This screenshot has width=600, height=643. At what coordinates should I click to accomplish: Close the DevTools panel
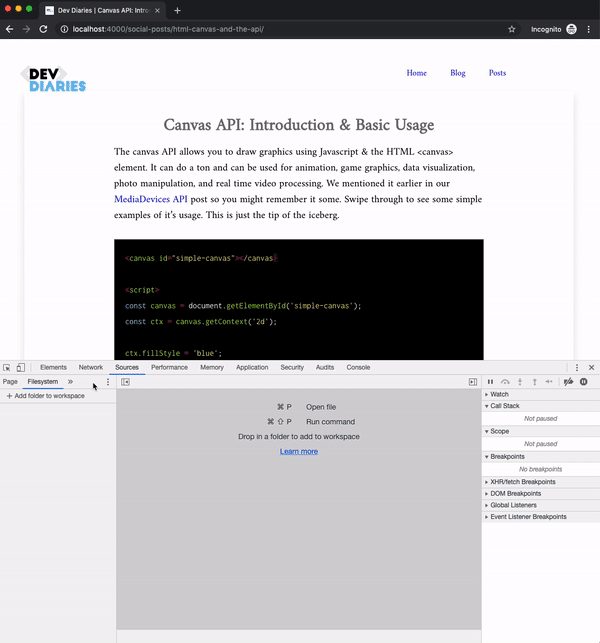591,367
